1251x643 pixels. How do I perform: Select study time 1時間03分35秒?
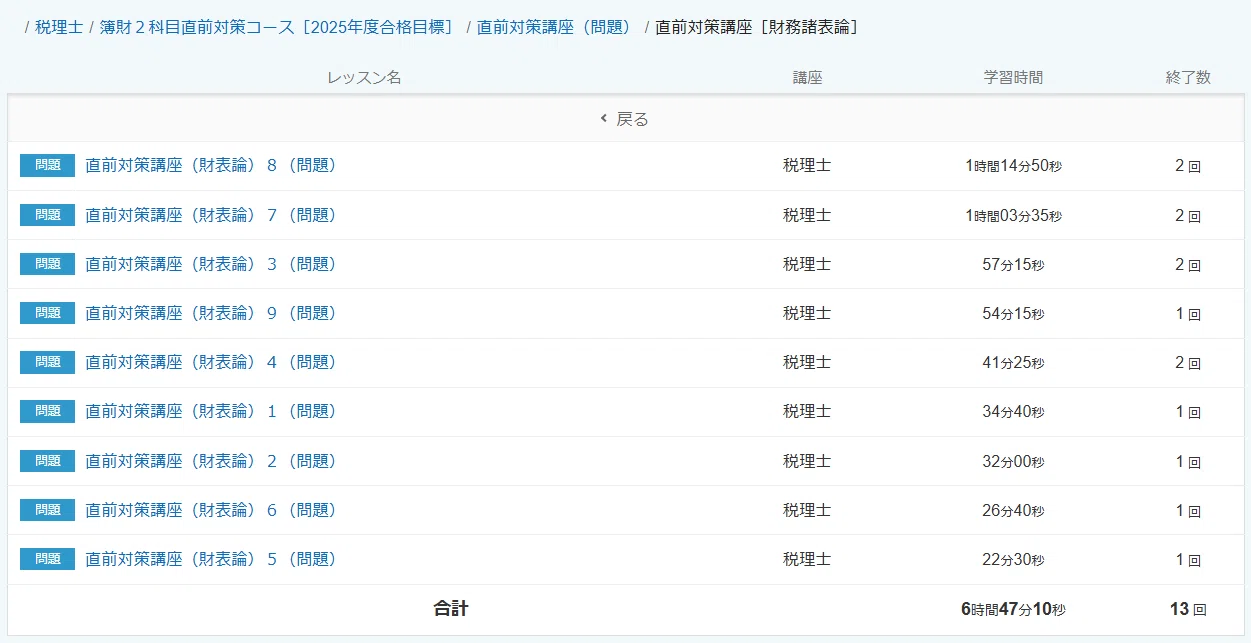pyautogui.click(x=1013, y=214)
